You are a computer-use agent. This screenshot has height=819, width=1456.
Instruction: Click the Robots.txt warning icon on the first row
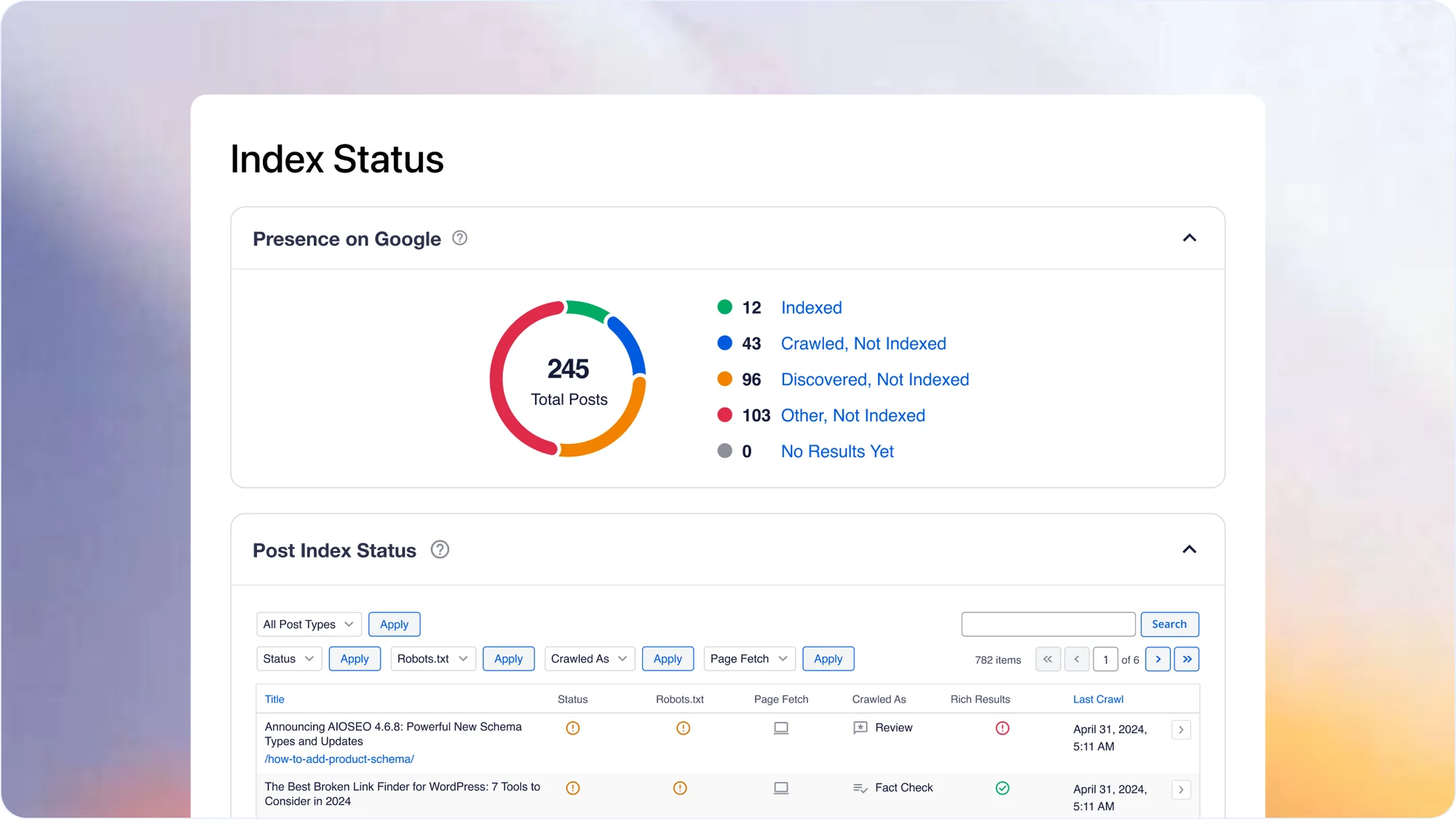682,727
